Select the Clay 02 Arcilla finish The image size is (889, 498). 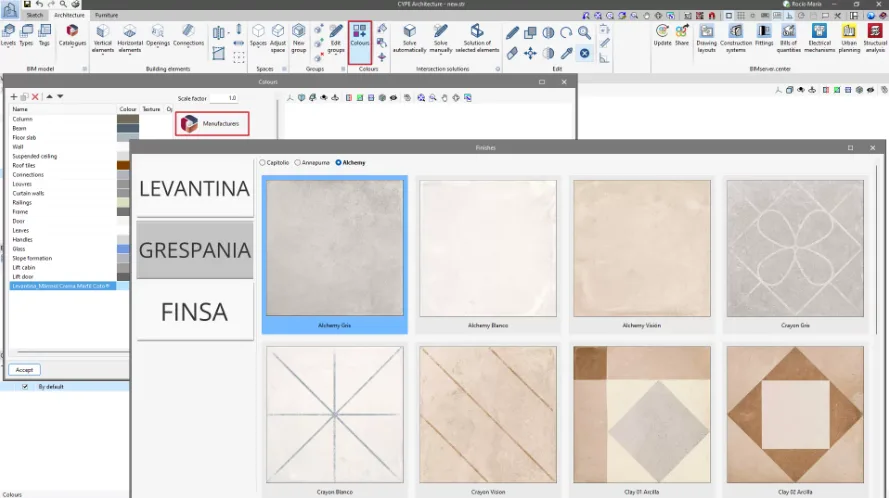(x=795, y=420)
